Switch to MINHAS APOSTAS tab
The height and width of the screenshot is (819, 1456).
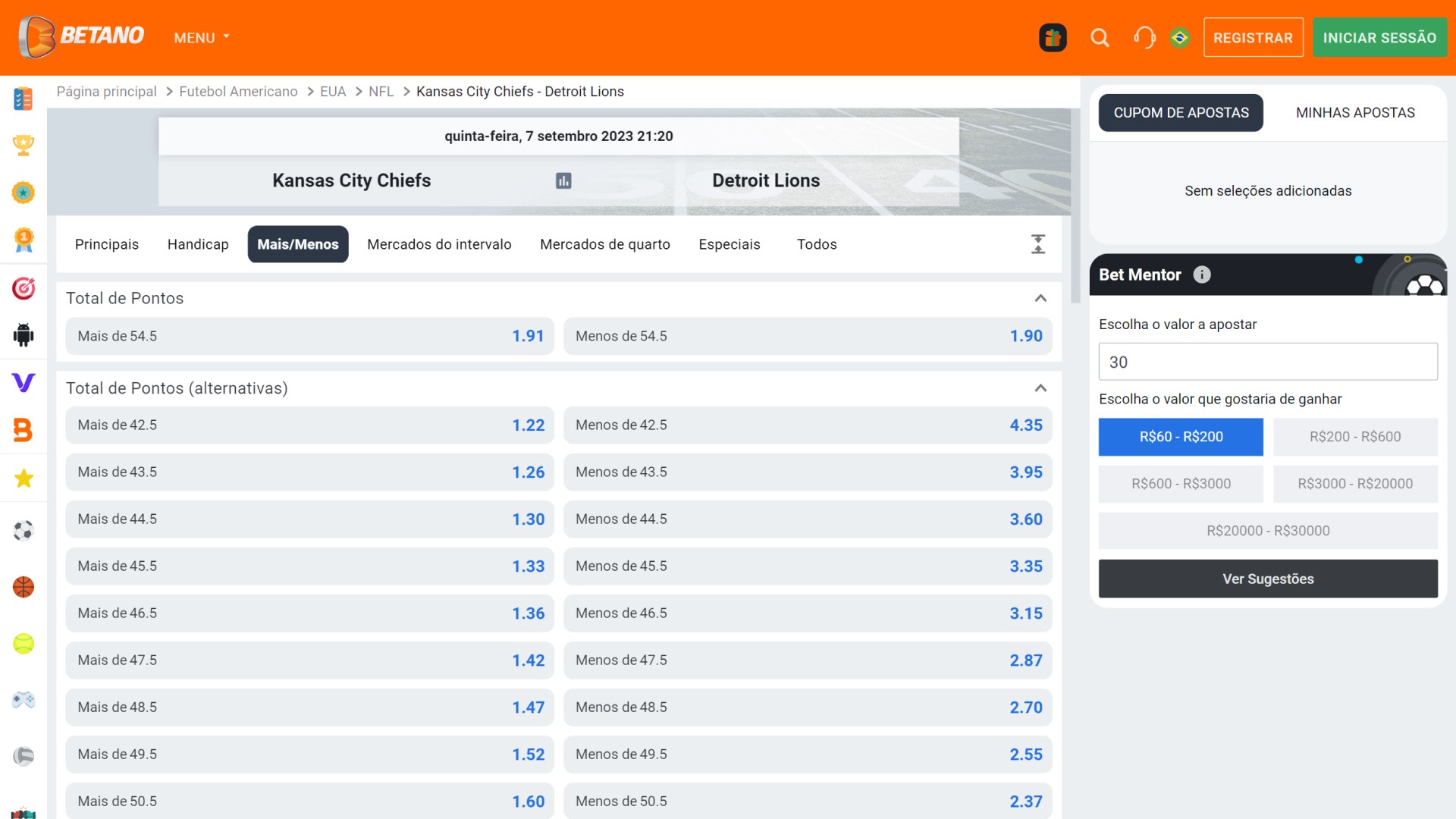point(1355,112)
